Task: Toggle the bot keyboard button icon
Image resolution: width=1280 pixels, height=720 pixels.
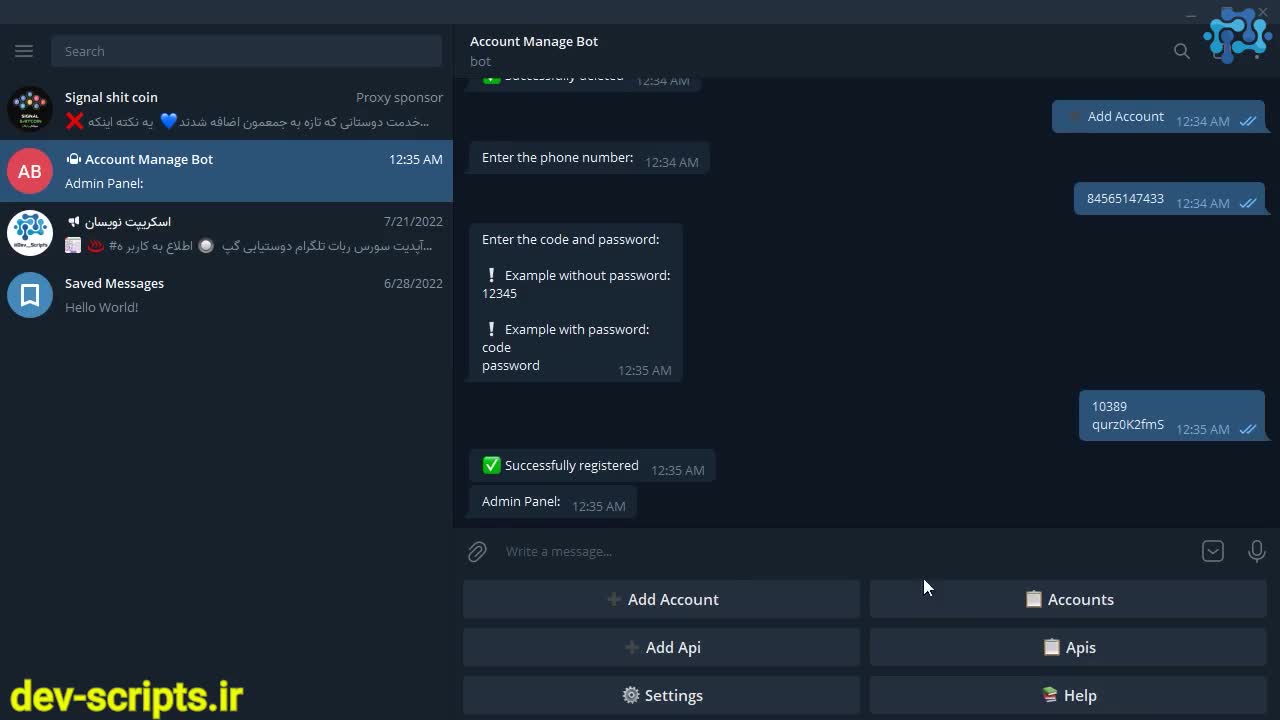Action: click(x=1212, y=551)
